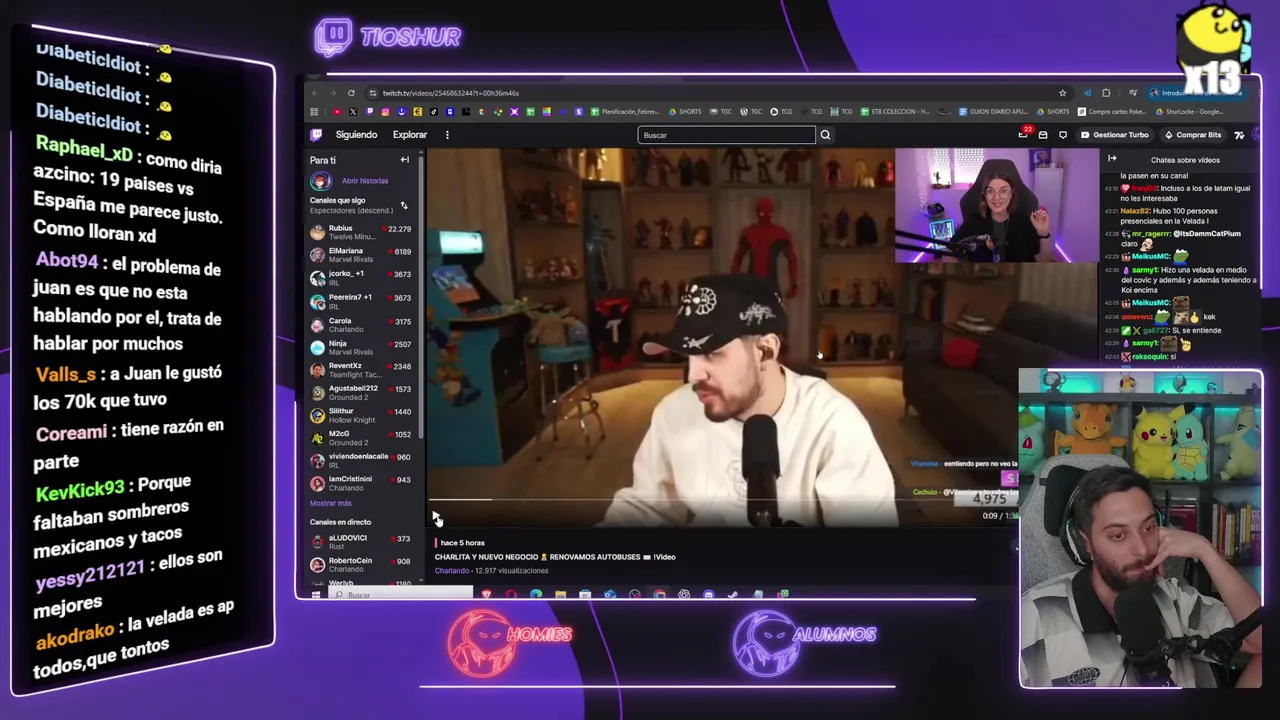Open ElMariana channel in sidebar

tap(360, 255)
